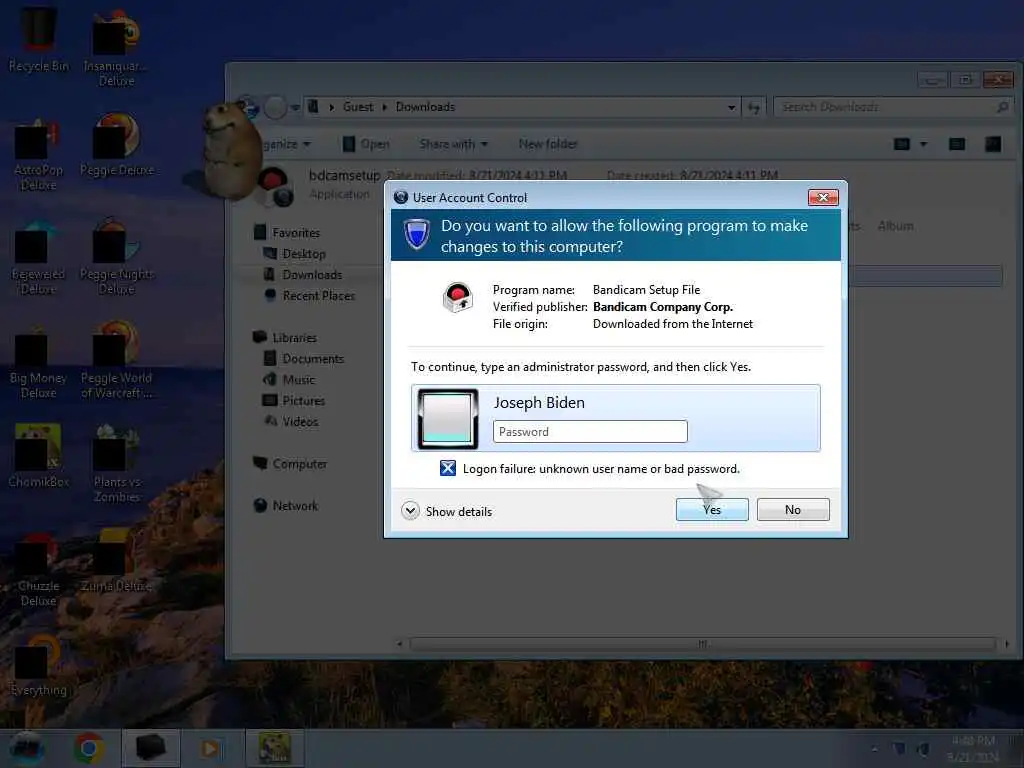Click the logon failure error icon
1024x768 pixels.
(x=447, y=468)
